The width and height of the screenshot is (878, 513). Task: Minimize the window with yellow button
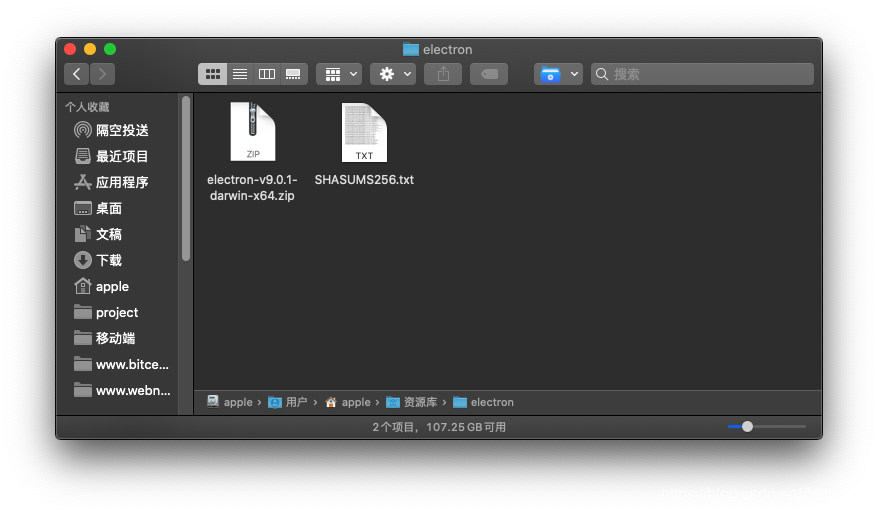[90, 49]
